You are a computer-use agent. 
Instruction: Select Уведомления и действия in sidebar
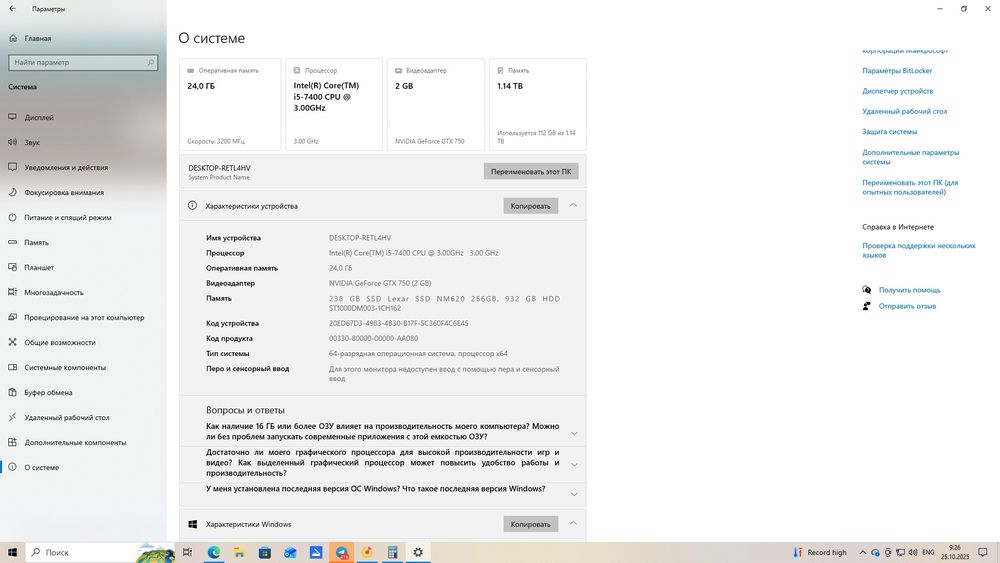[83, 167]
